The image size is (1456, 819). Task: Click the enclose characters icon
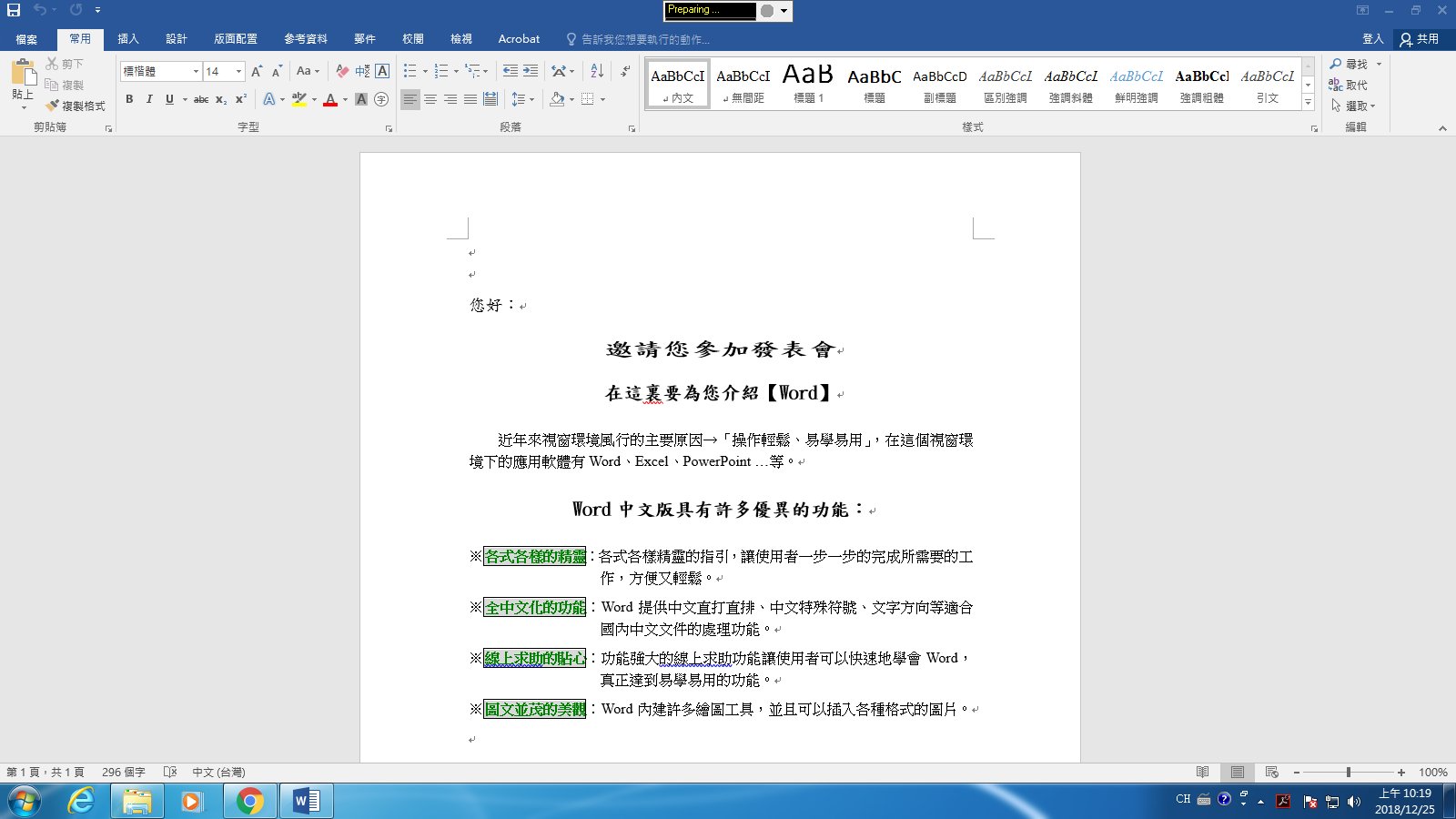381,99
